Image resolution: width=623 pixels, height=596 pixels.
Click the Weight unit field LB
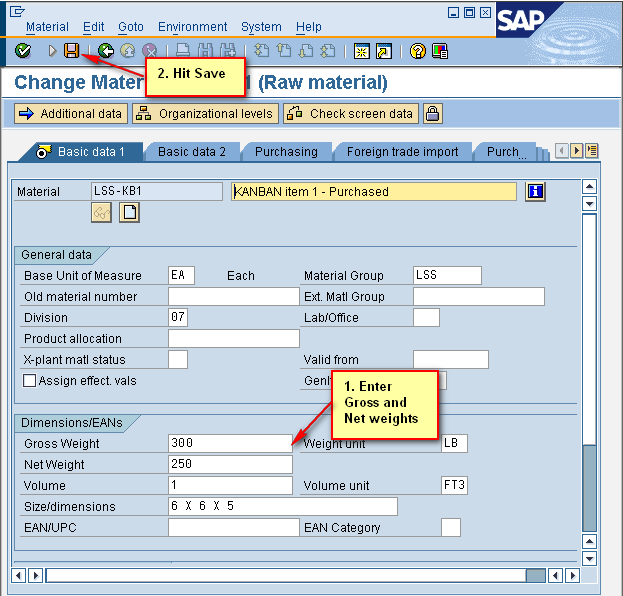click(x=455, y=443)
